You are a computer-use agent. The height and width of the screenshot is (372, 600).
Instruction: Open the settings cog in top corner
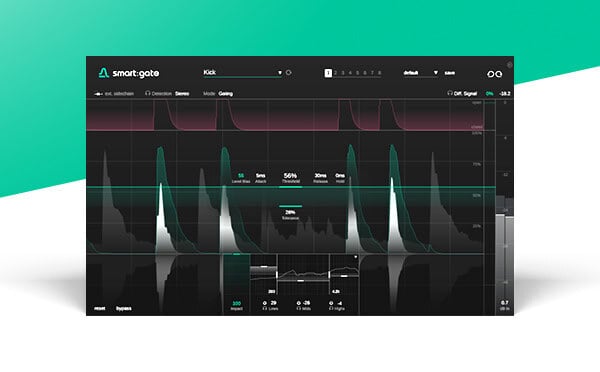[x=510, y=65]
